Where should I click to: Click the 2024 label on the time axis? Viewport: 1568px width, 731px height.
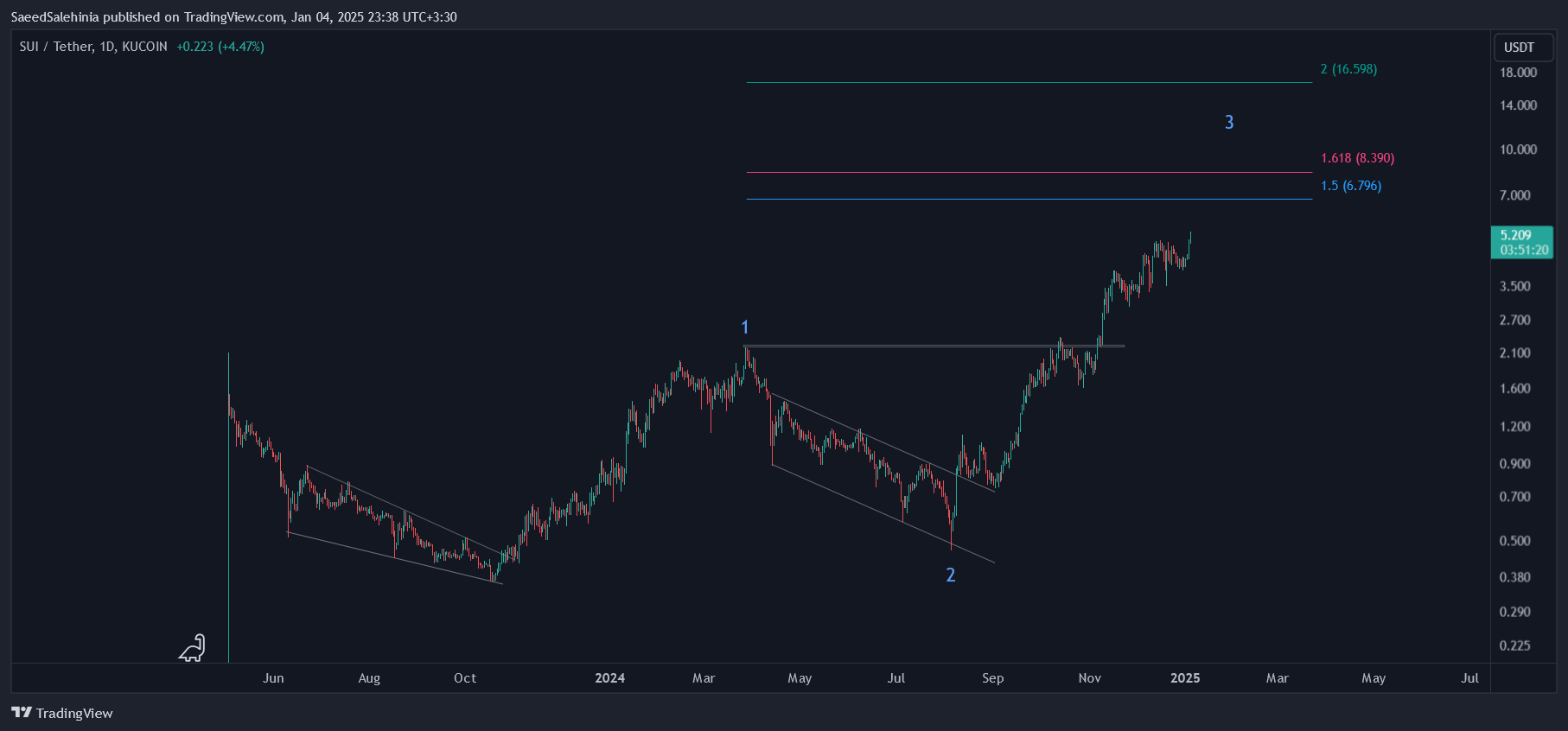pyautogui.click(x=610, y=678)
